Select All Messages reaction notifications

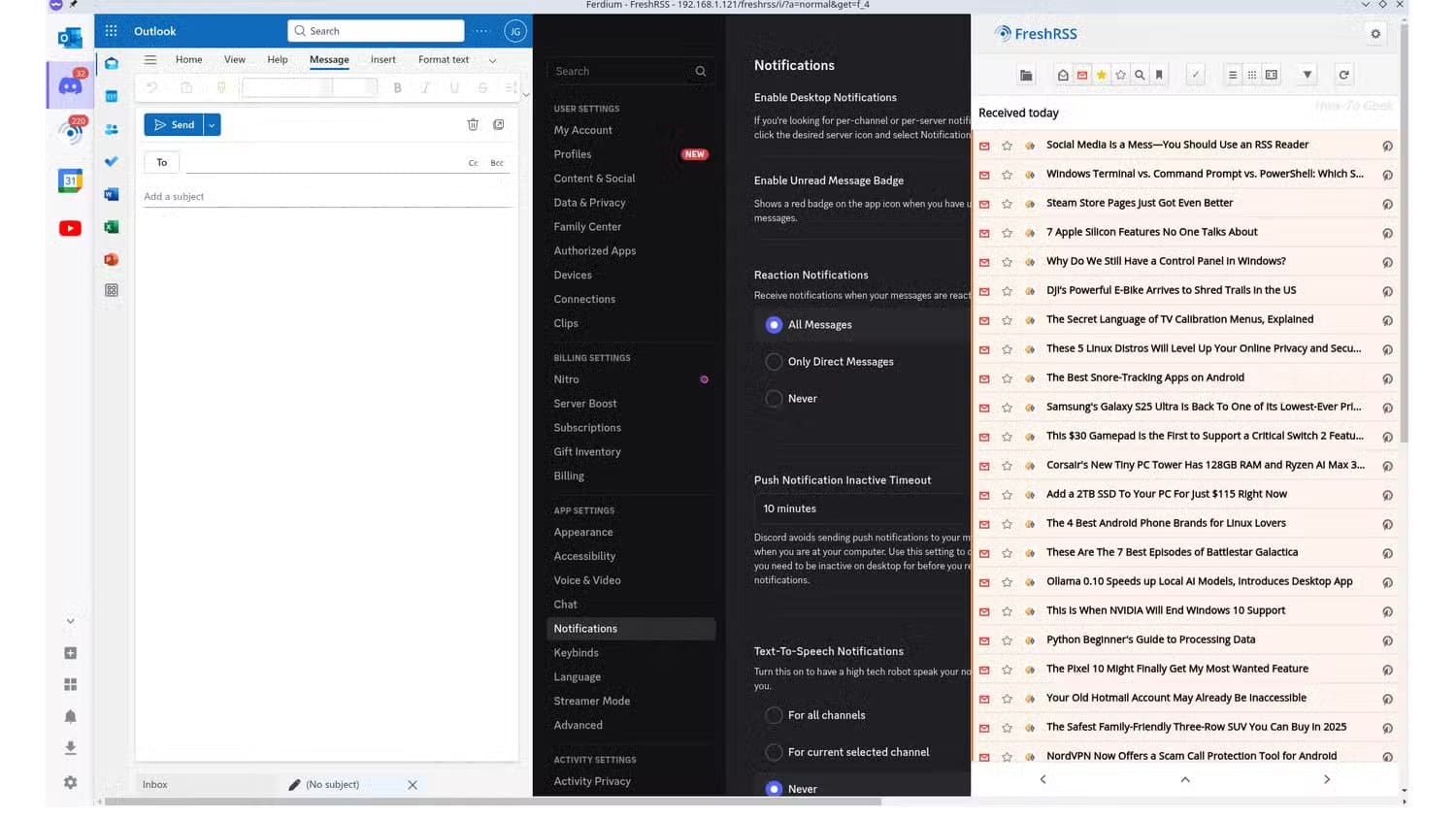(x=774, y=325)
